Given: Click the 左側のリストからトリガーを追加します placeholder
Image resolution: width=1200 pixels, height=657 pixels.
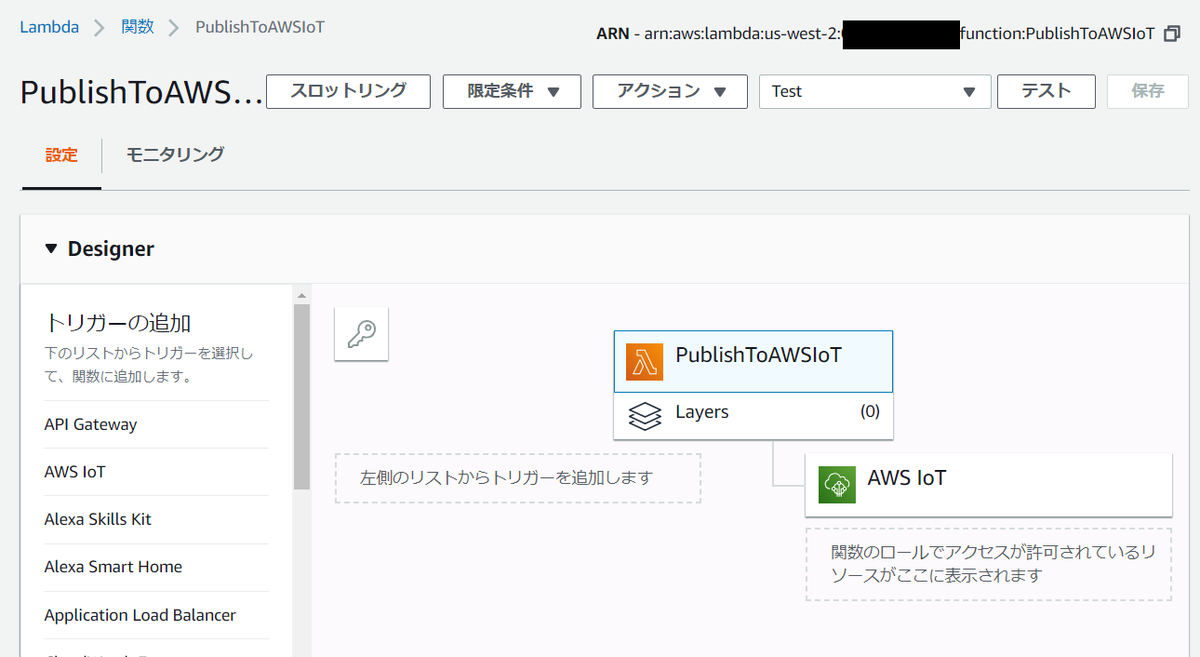Looking at the screenshot, I should (x=518, y=478).
